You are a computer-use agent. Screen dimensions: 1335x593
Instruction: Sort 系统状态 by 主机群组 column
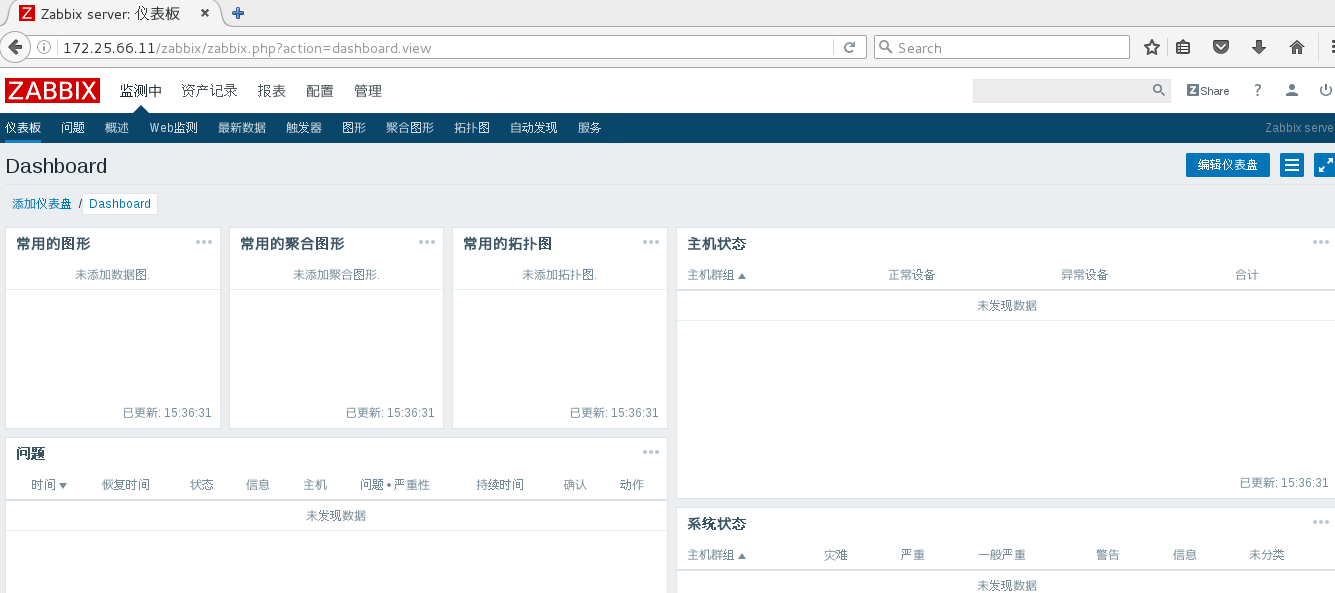click(x=717, y=555)
